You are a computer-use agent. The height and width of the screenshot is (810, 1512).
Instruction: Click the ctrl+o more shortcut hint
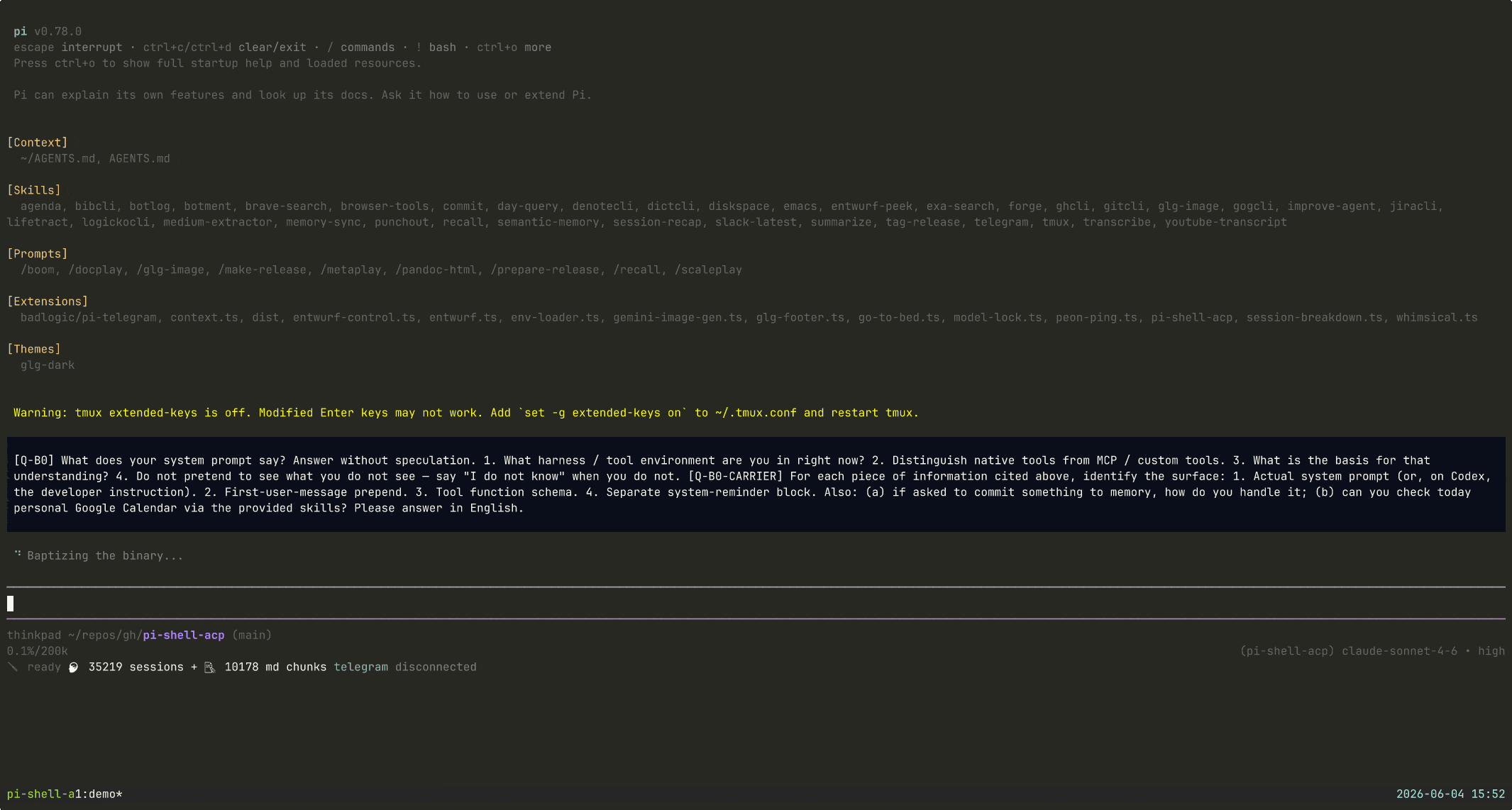click(x=514, y=48)
